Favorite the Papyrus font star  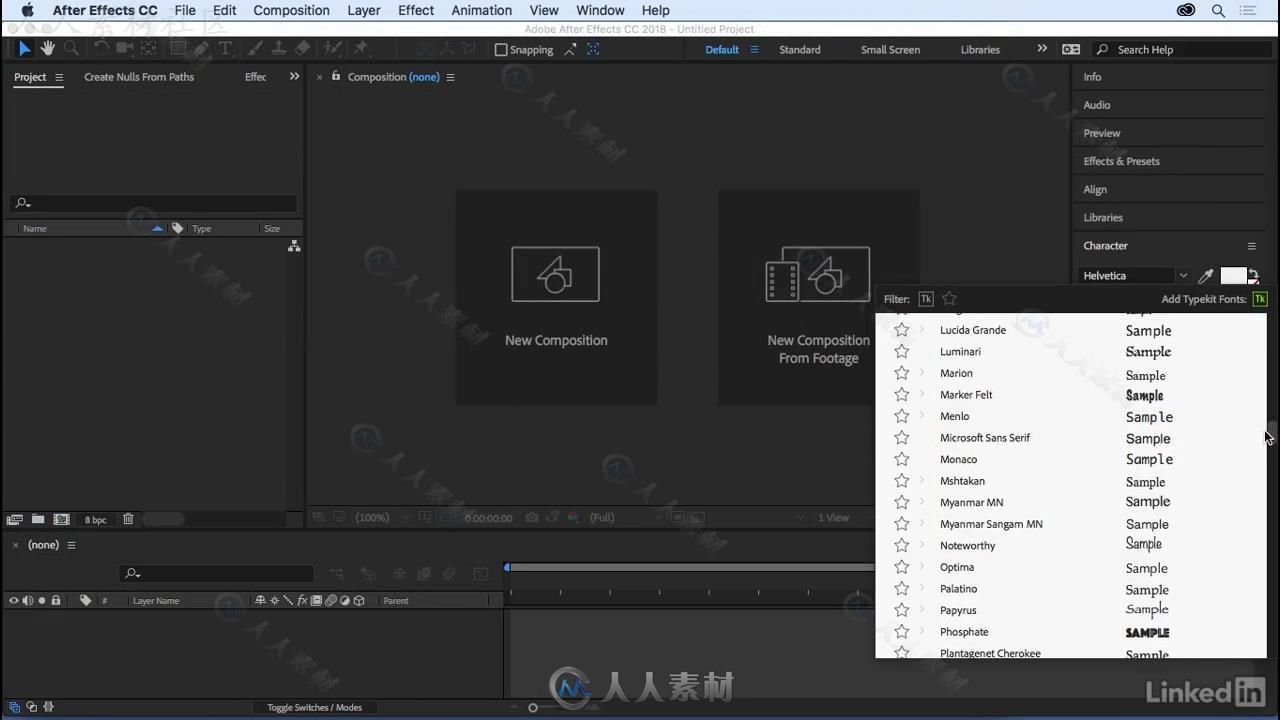point(902,610)
